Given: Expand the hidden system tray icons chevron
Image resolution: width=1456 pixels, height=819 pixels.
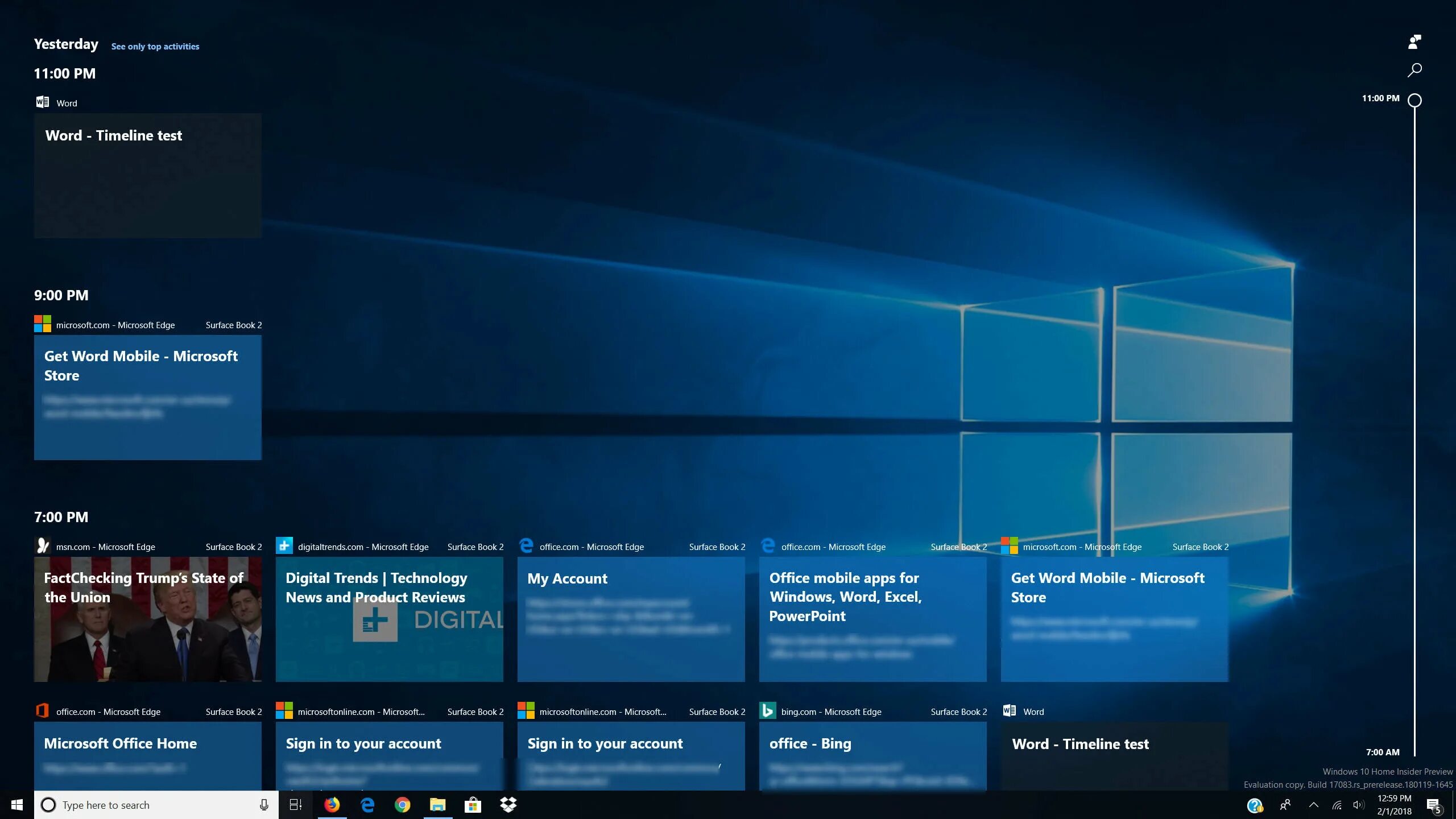Looking at the screenshot, I should [x=1313, y=805].
